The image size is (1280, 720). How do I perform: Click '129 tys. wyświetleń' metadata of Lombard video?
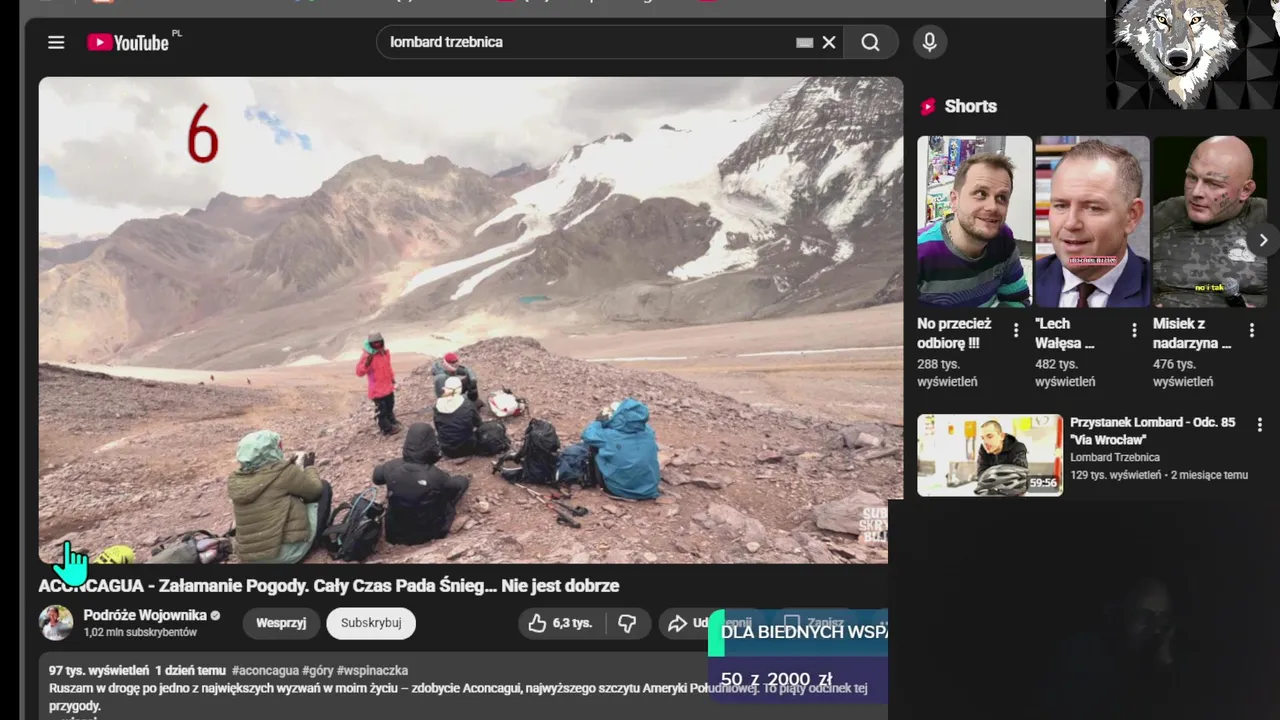point(1116,475)
